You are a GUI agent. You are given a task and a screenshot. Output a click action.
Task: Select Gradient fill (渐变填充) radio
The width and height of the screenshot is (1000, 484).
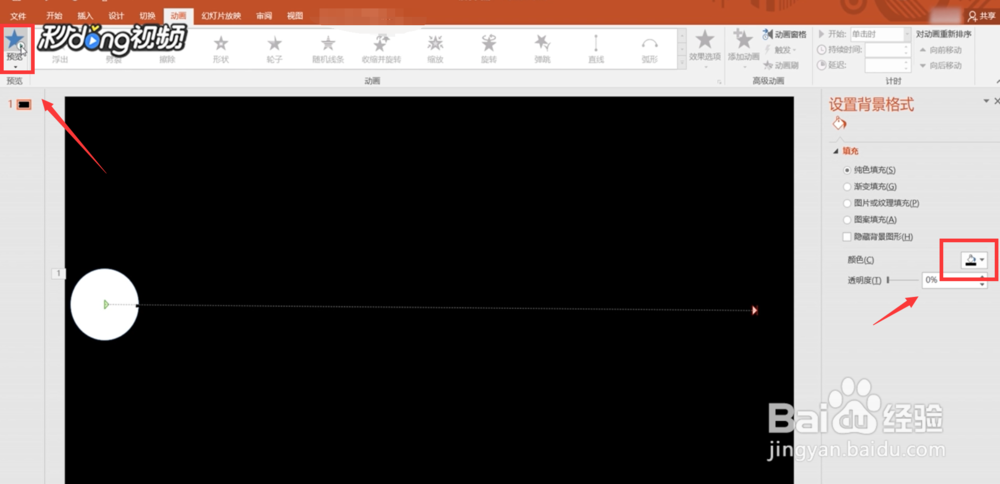[847, 187]
